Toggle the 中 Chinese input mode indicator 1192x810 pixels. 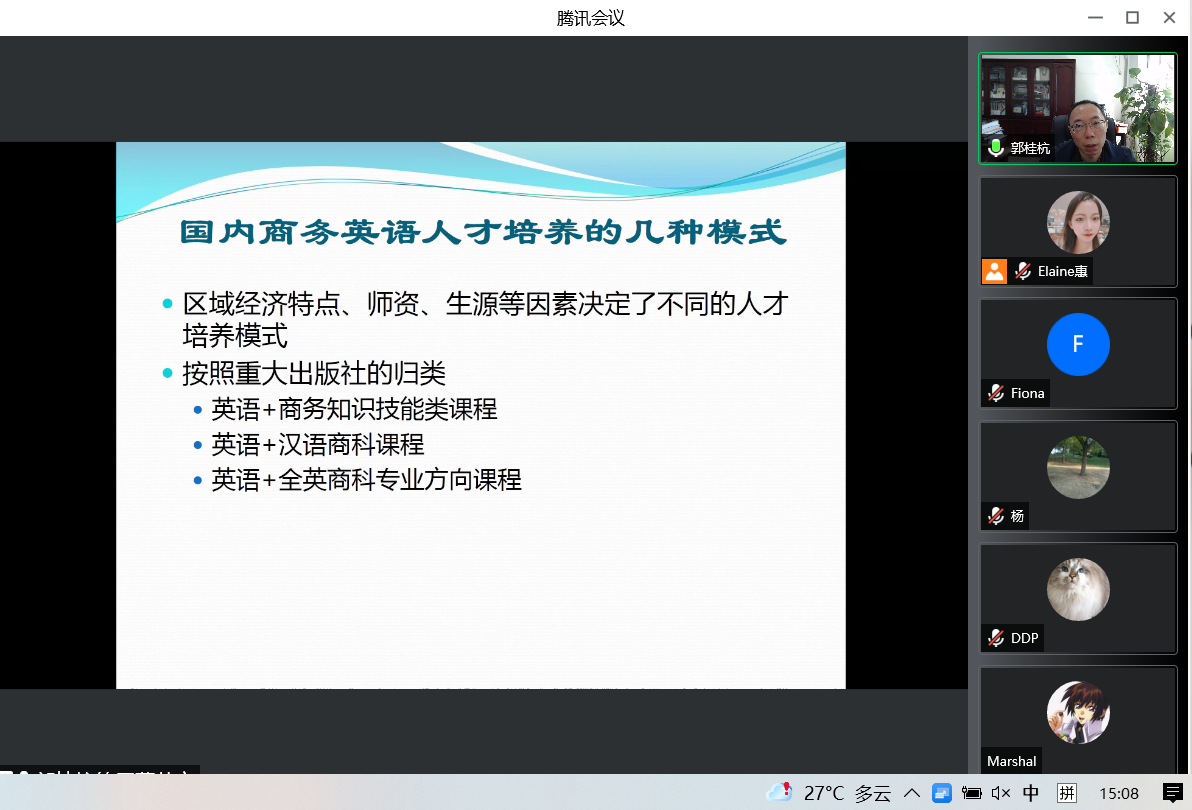click(1031, 793)
